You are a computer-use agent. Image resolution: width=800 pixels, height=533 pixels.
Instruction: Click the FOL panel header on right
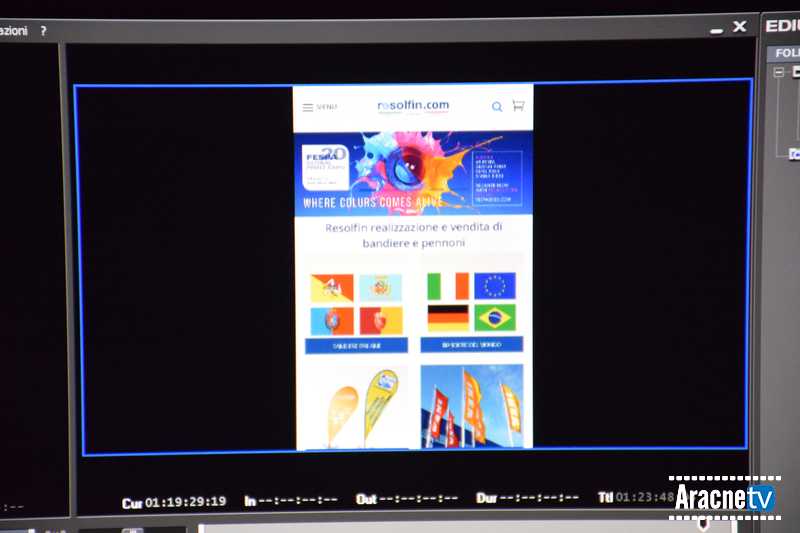(784, 53)
